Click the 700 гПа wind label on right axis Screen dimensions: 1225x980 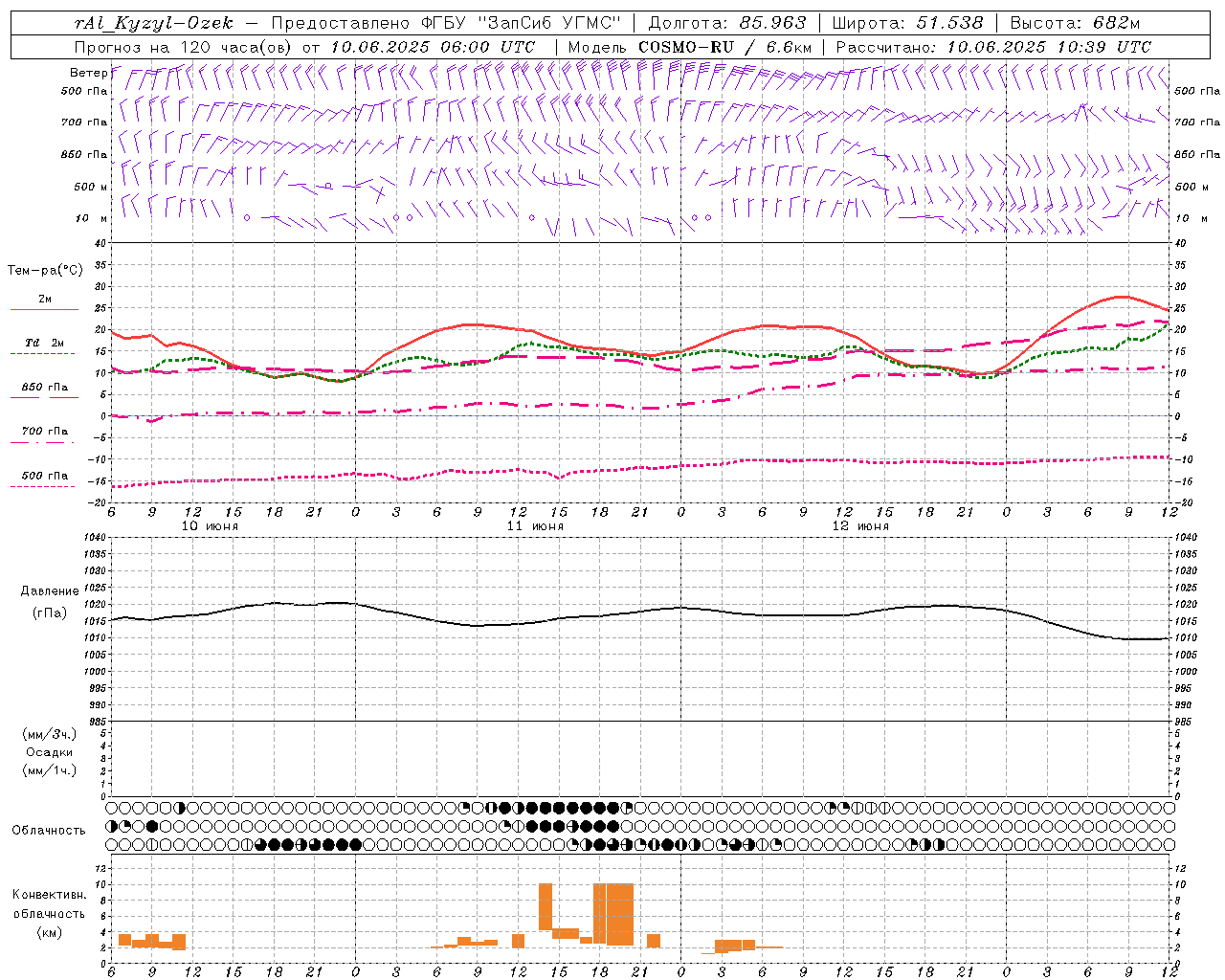coord(1197,122)
